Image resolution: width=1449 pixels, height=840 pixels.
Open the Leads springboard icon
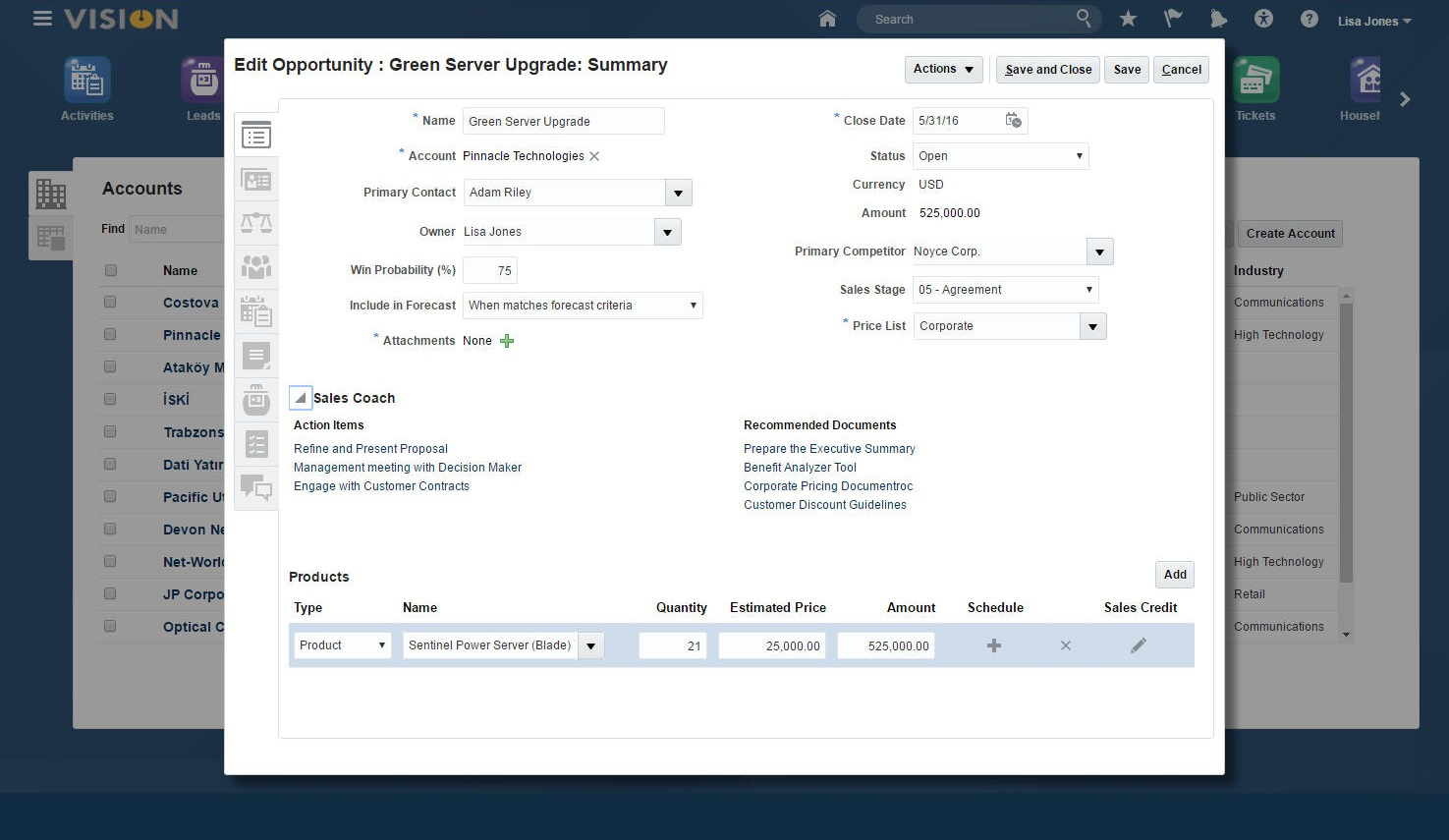(x=202, y=80)
